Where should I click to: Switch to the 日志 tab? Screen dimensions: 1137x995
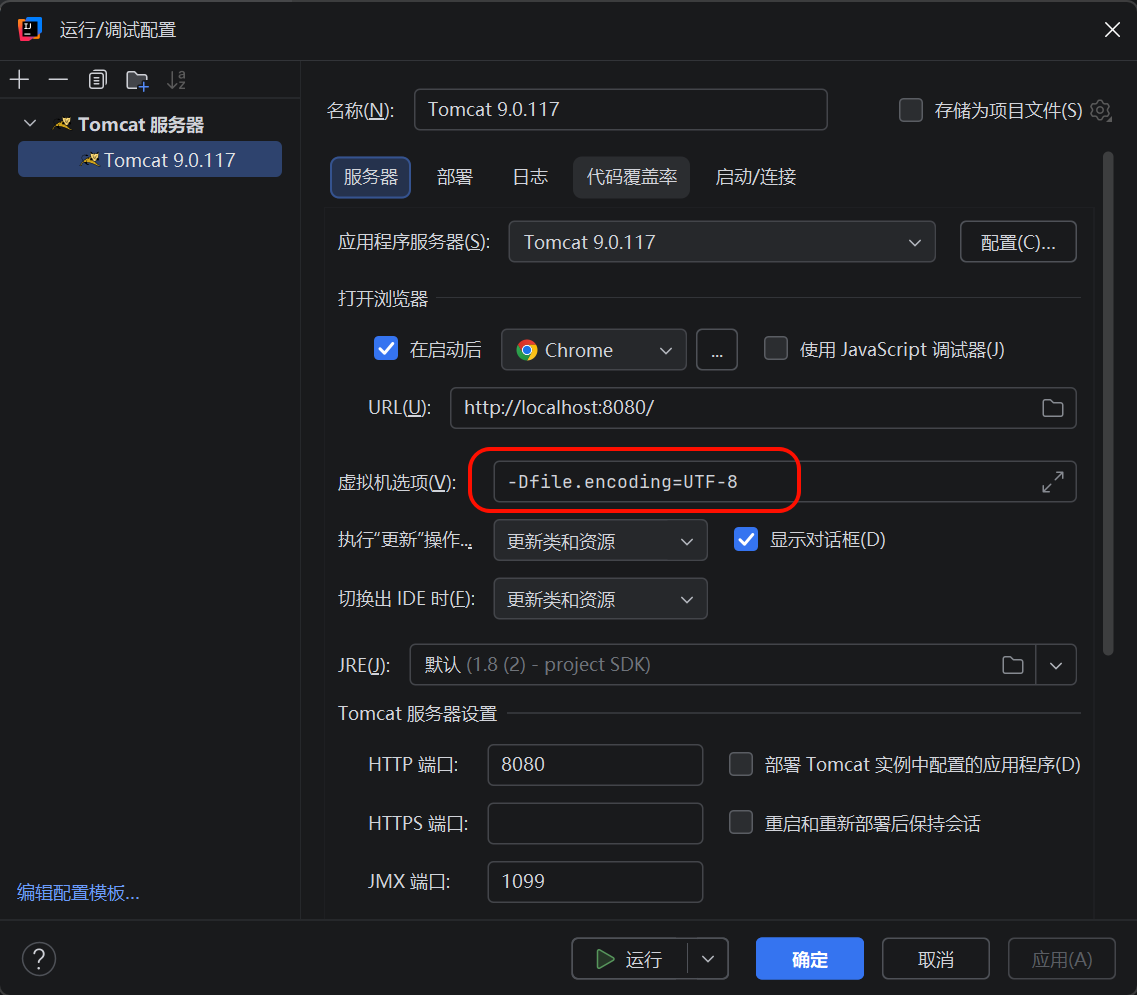[x=530, y=178]
